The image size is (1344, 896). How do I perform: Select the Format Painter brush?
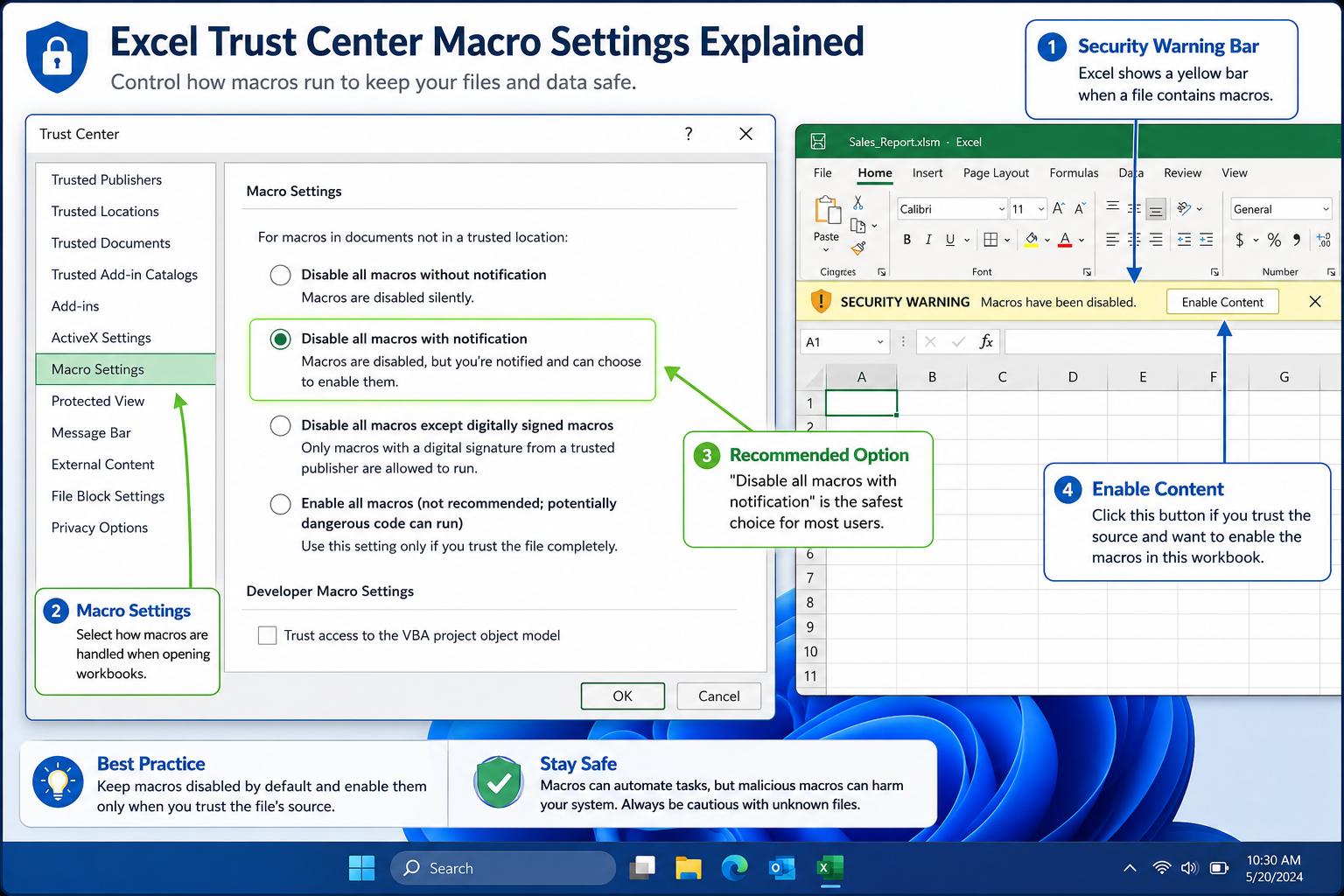click(858, 248)
